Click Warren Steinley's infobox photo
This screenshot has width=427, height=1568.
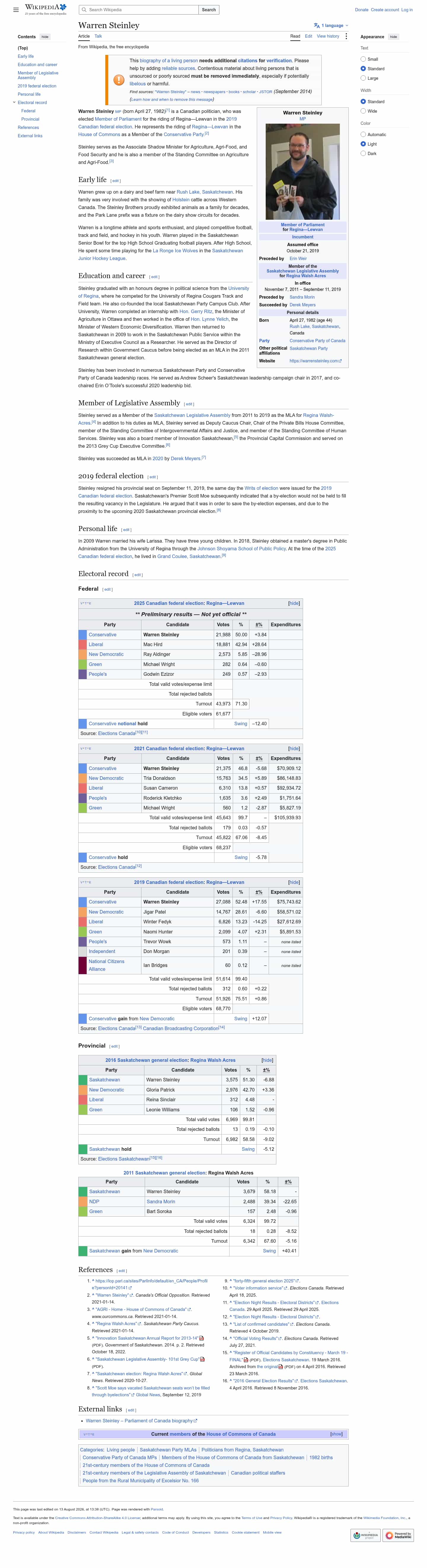[303, 172]
